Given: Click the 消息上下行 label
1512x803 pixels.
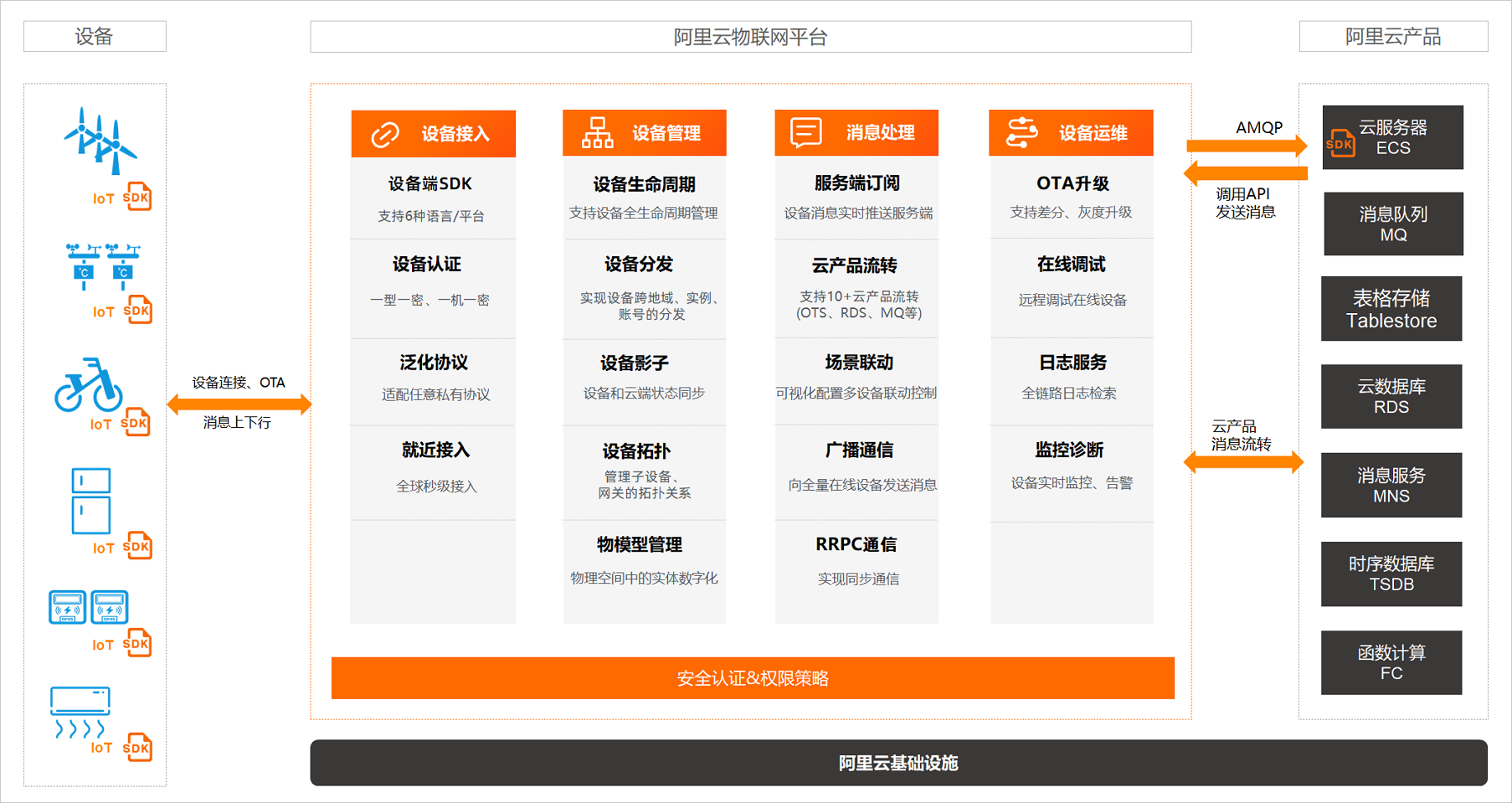Looking at the screenshot, I should 237,423.
